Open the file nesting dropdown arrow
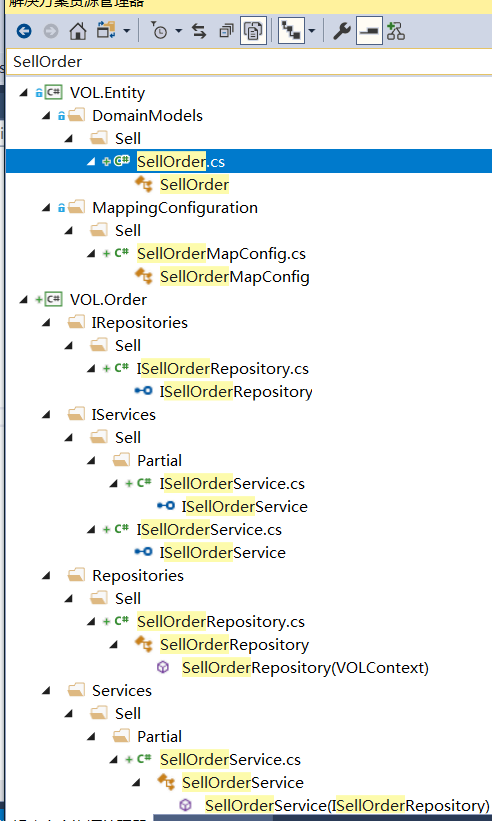Viewport: 492px width, 821px height. point(312,31)
